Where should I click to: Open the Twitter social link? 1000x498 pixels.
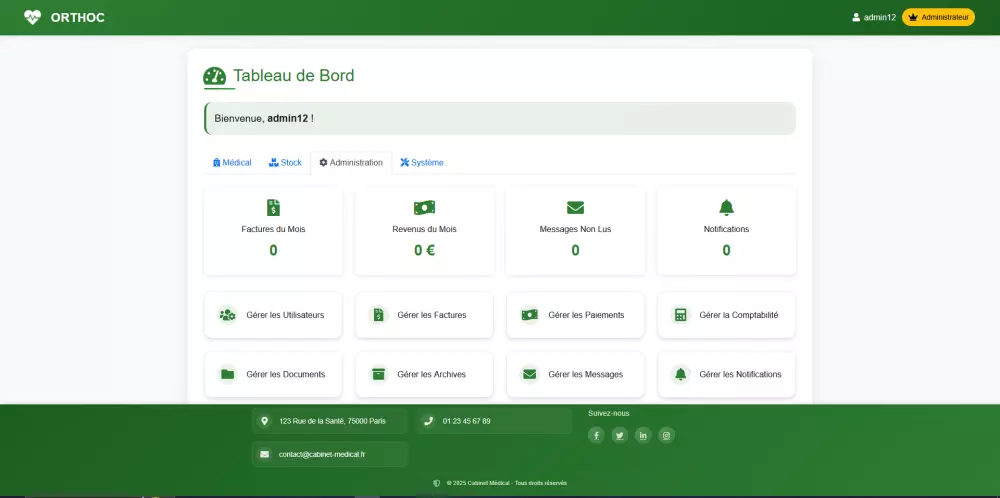point(619,436)
